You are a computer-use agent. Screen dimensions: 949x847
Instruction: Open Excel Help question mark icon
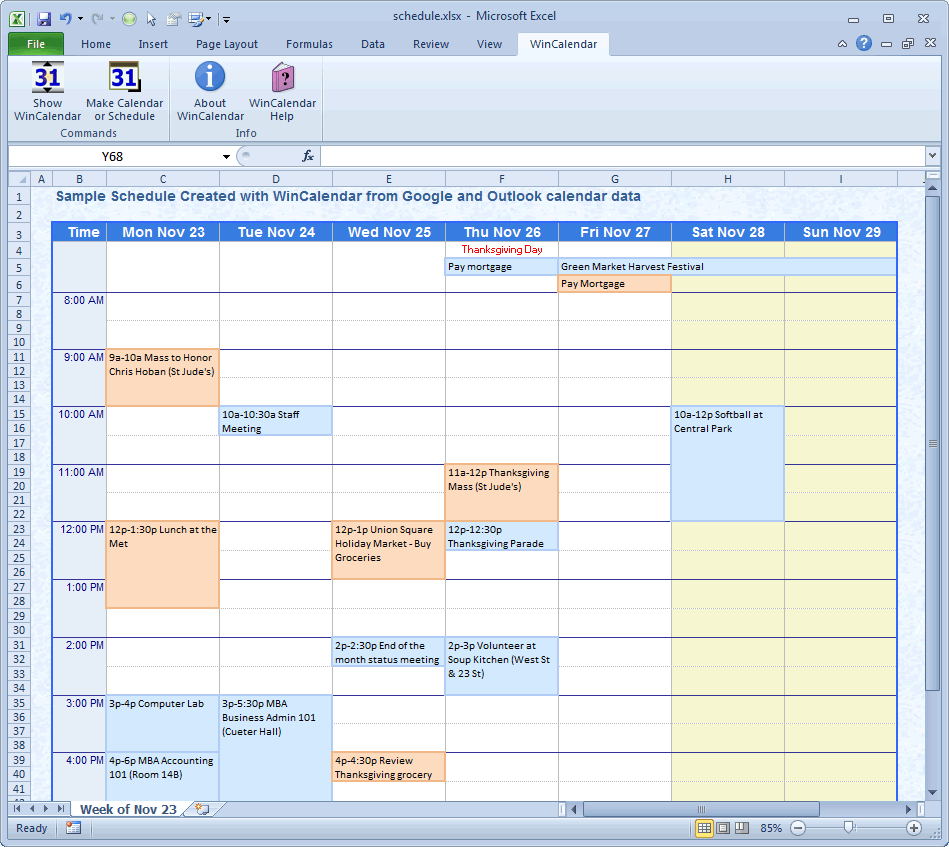[864, 44]
